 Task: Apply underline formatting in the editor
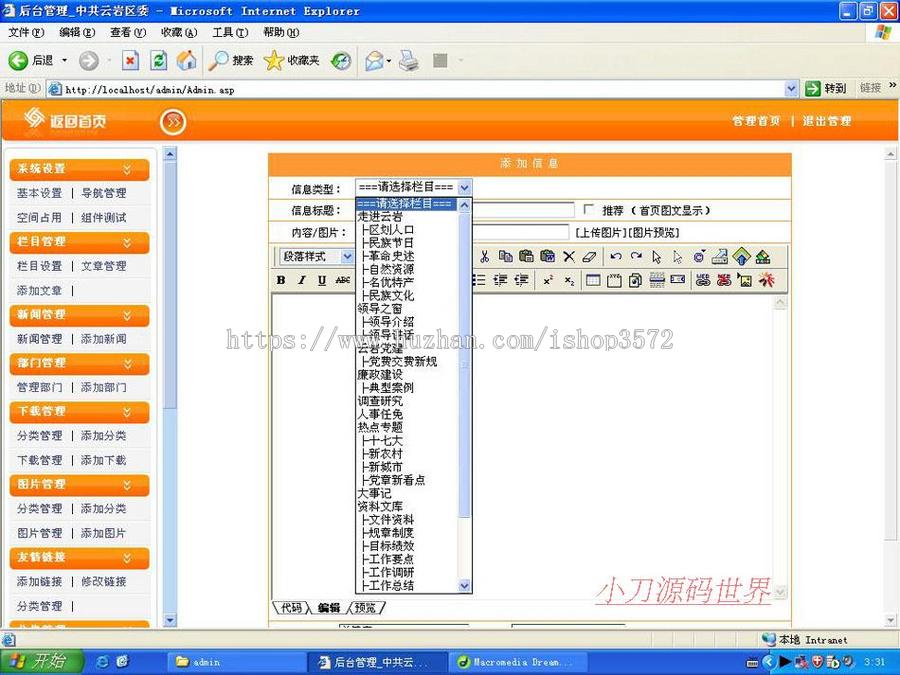[320, 281]
